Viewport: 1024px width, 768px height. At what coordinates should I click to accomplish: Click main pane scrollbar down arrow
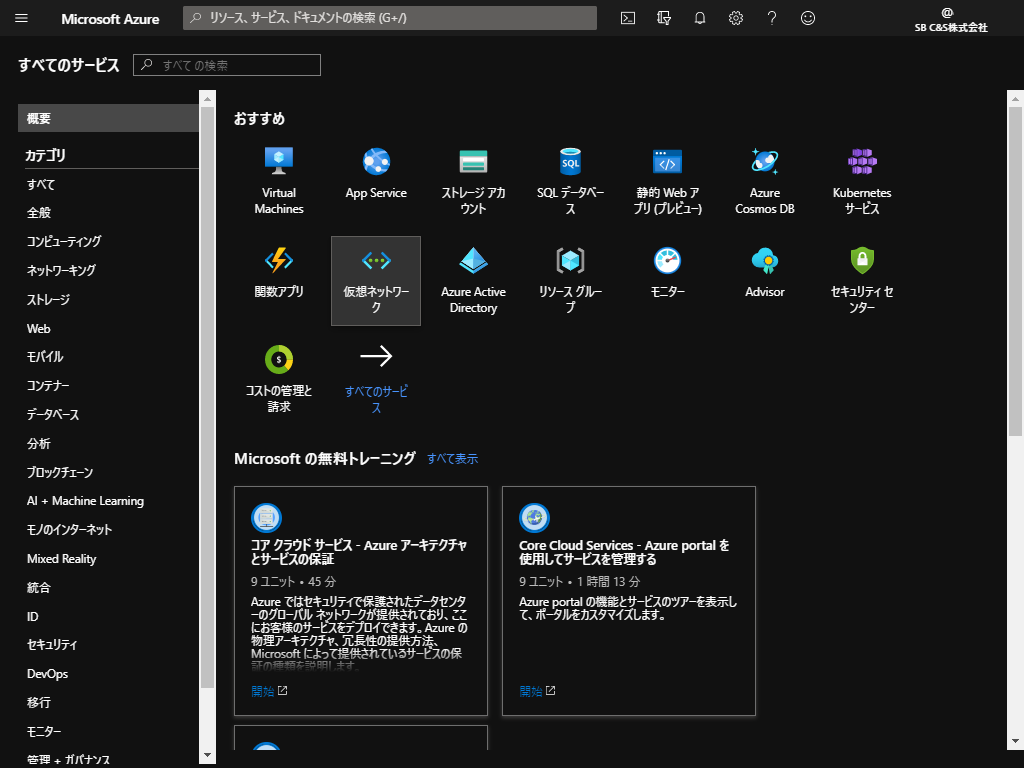1015,741
